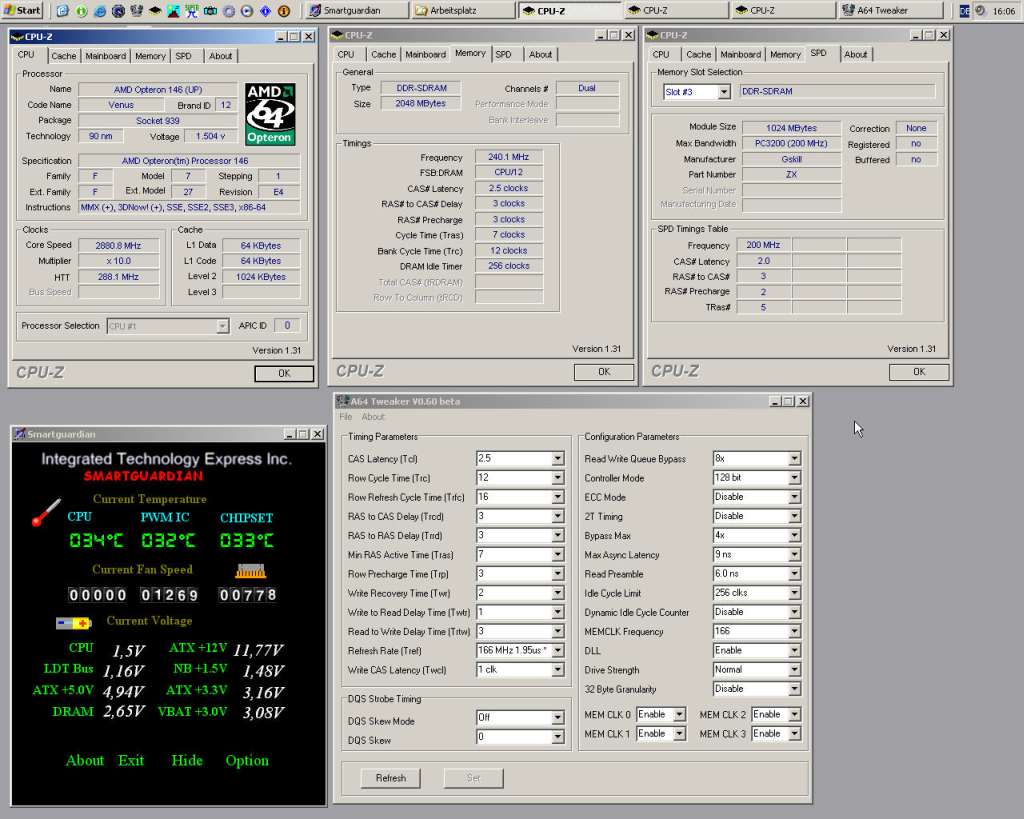Click the first quick launch icon beside Start
The height and width of the screenshot is (819, 1024).
(x=63, y=10)
